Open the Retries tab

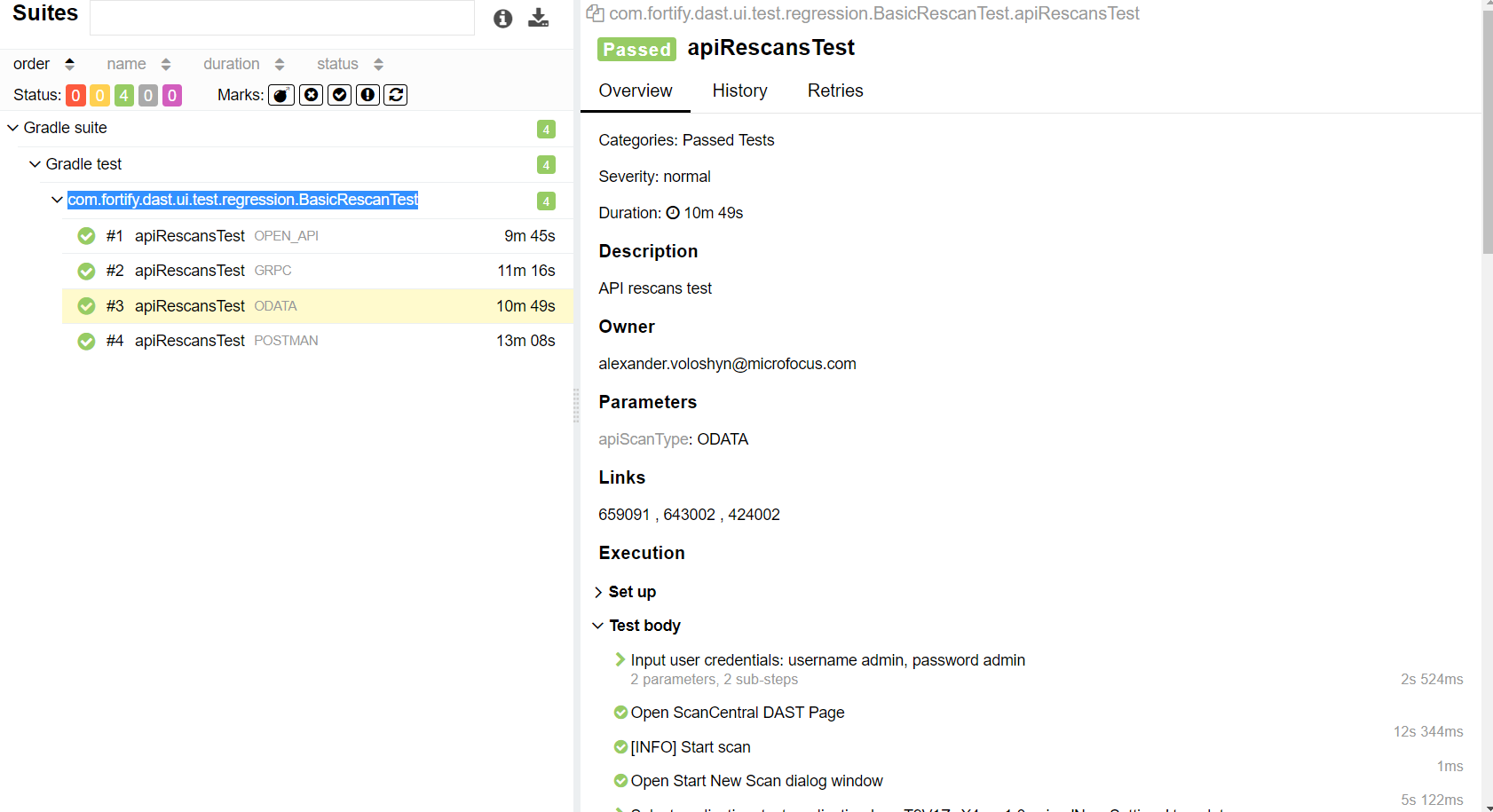(835, 91)
